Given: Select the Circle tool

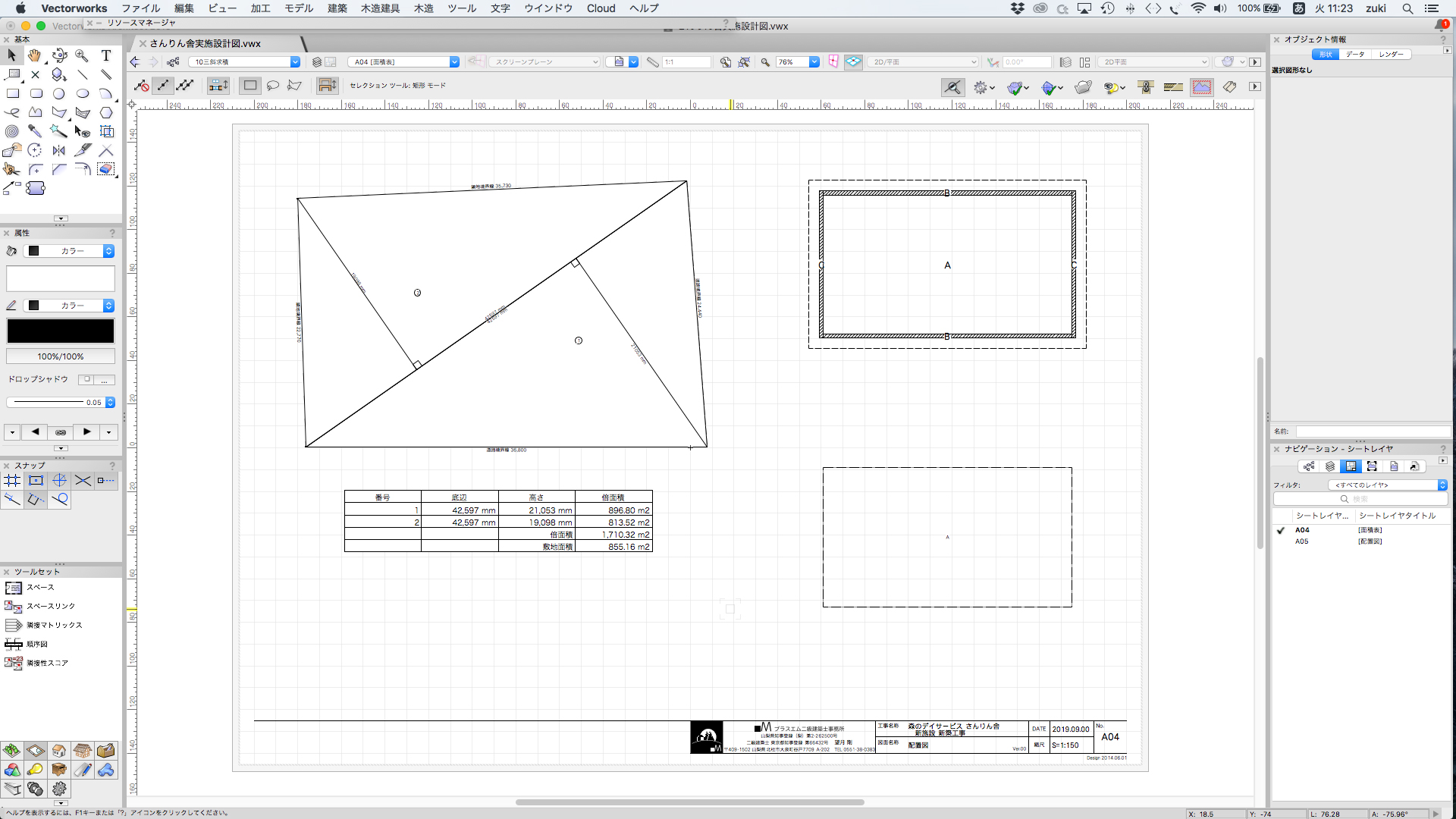Looking at the screenshot, I should pyautogui.click(x=59, y=93).
